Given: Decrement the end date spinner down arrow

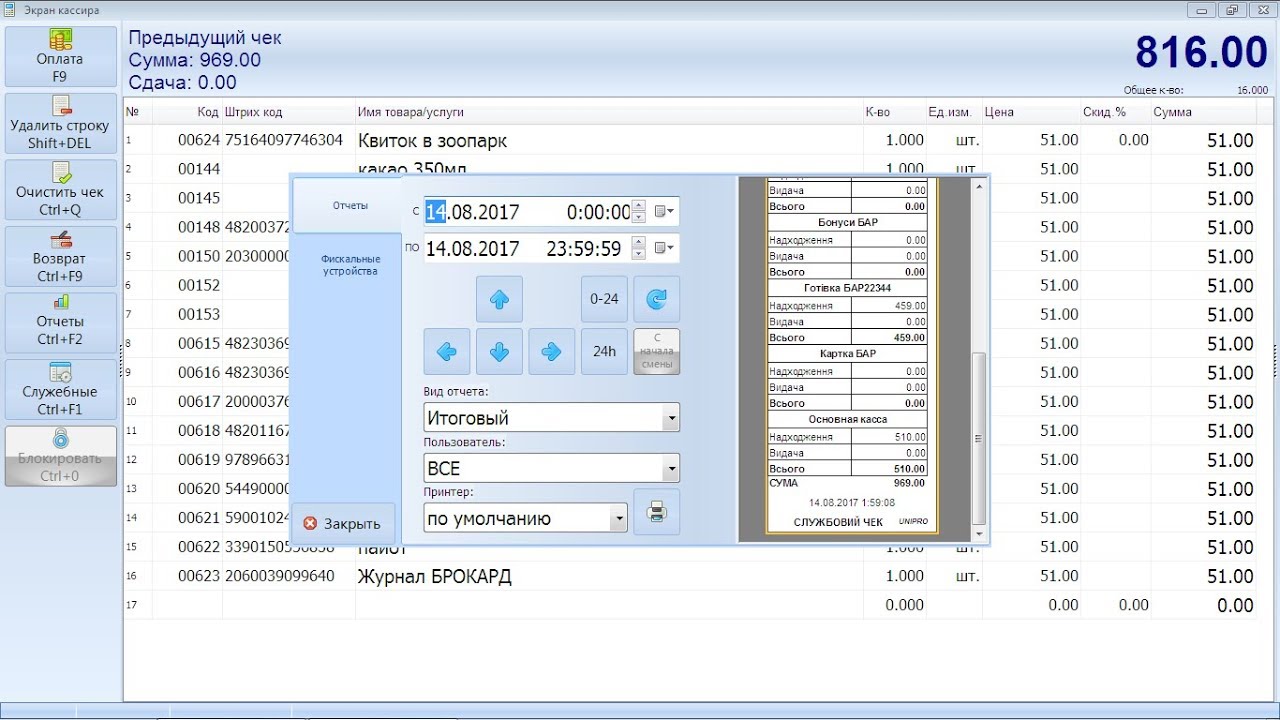Looking at the screenshot, I should (x=640, y=254).
